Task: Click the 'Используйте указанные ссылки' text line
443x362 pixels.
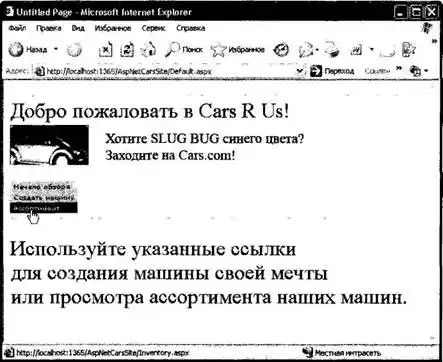Action: coord(153,250)
